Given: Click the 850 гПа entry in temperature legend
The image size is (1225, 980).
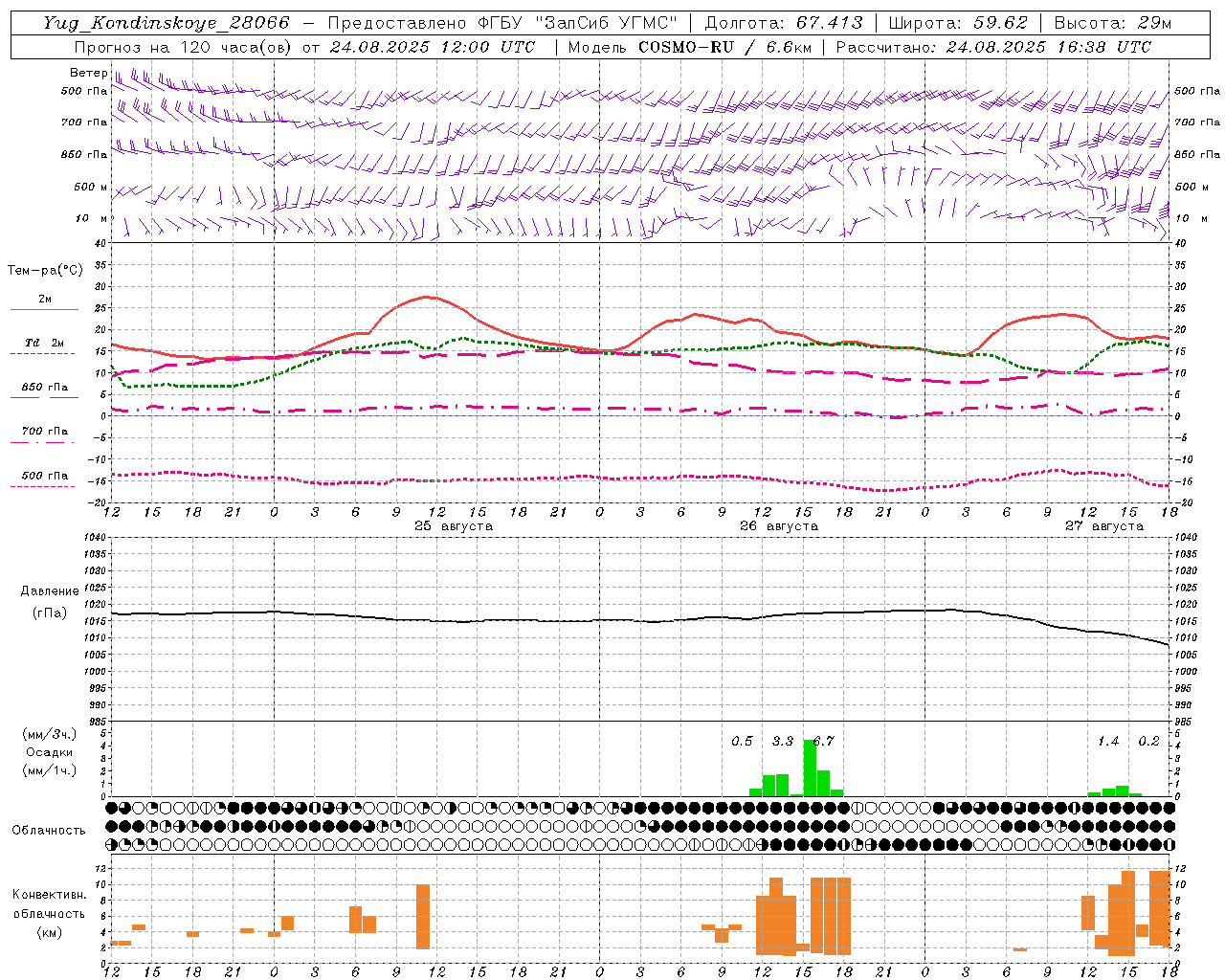Looking at the screenshot, I should [44, 388].
